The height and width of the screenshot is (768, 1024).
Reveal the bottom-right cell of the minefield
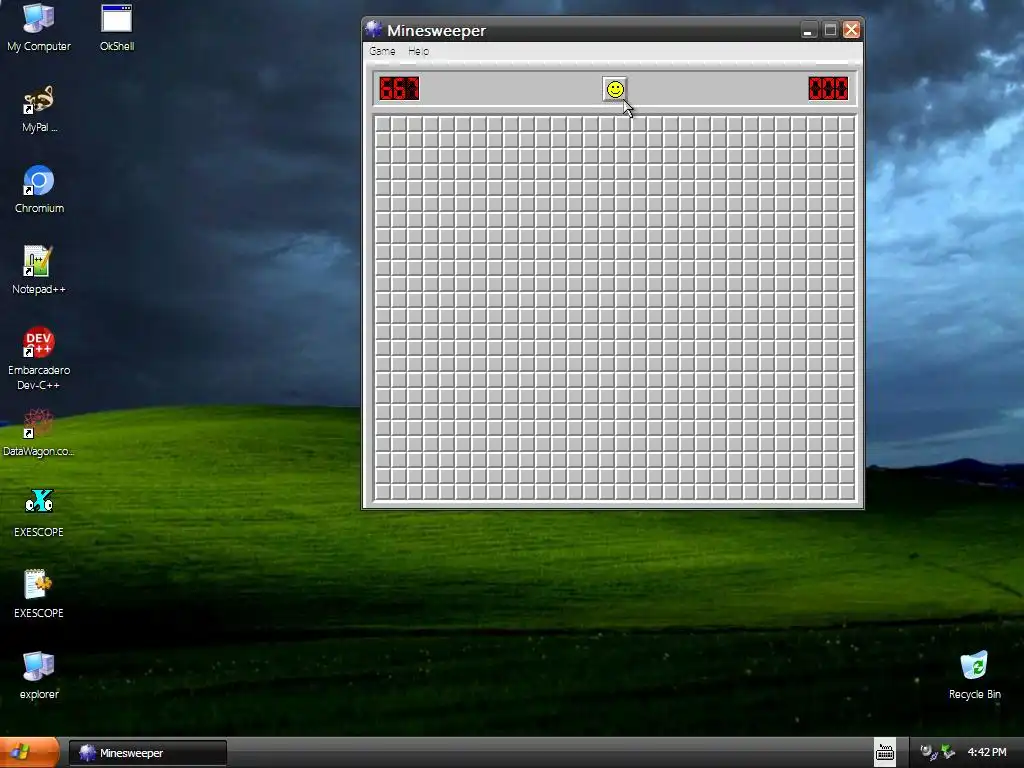tap(847, 492)
